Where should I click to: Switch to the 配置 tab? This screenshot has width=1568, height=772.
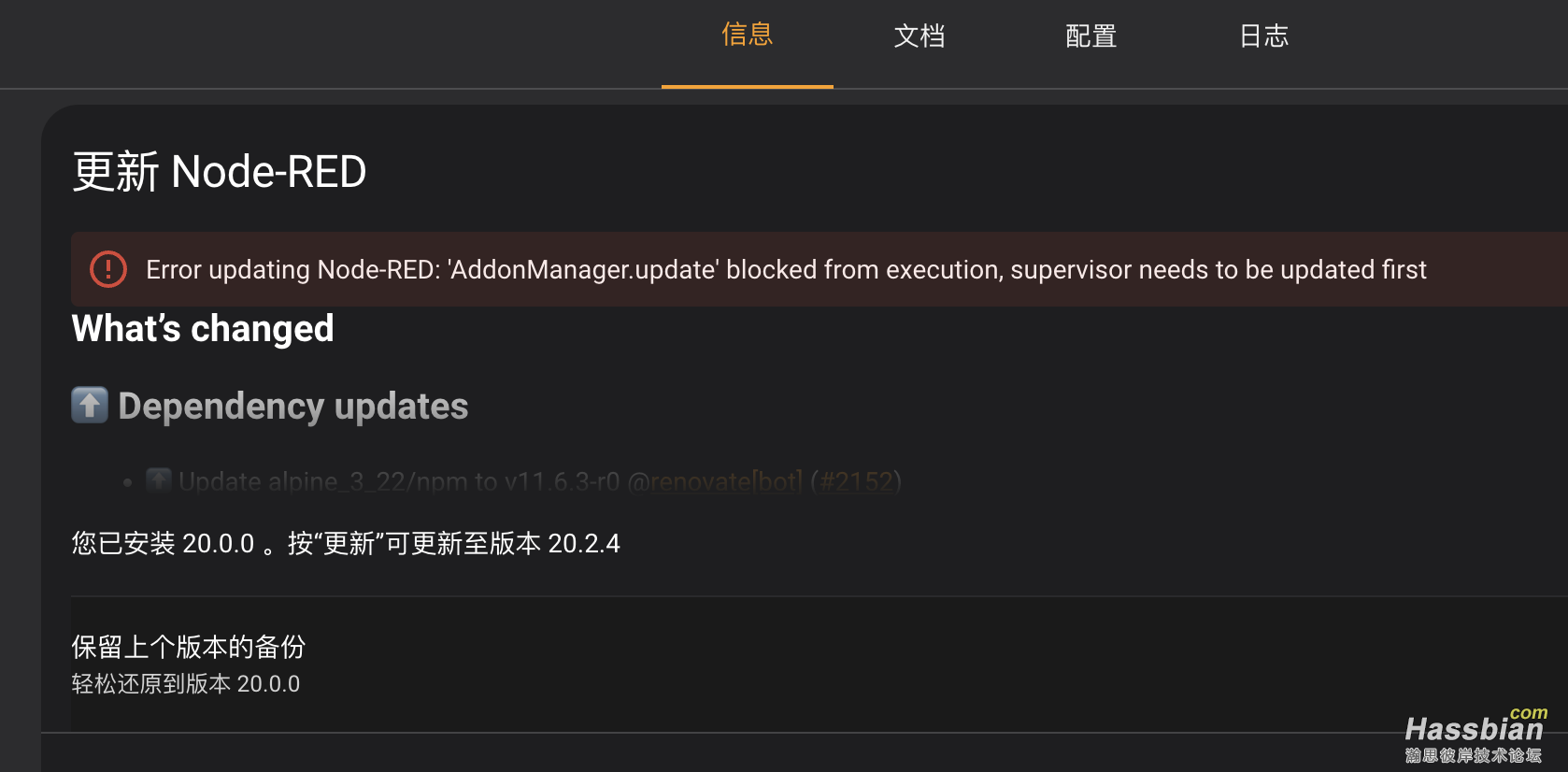pyautogui.click(x=1090, y=36)
